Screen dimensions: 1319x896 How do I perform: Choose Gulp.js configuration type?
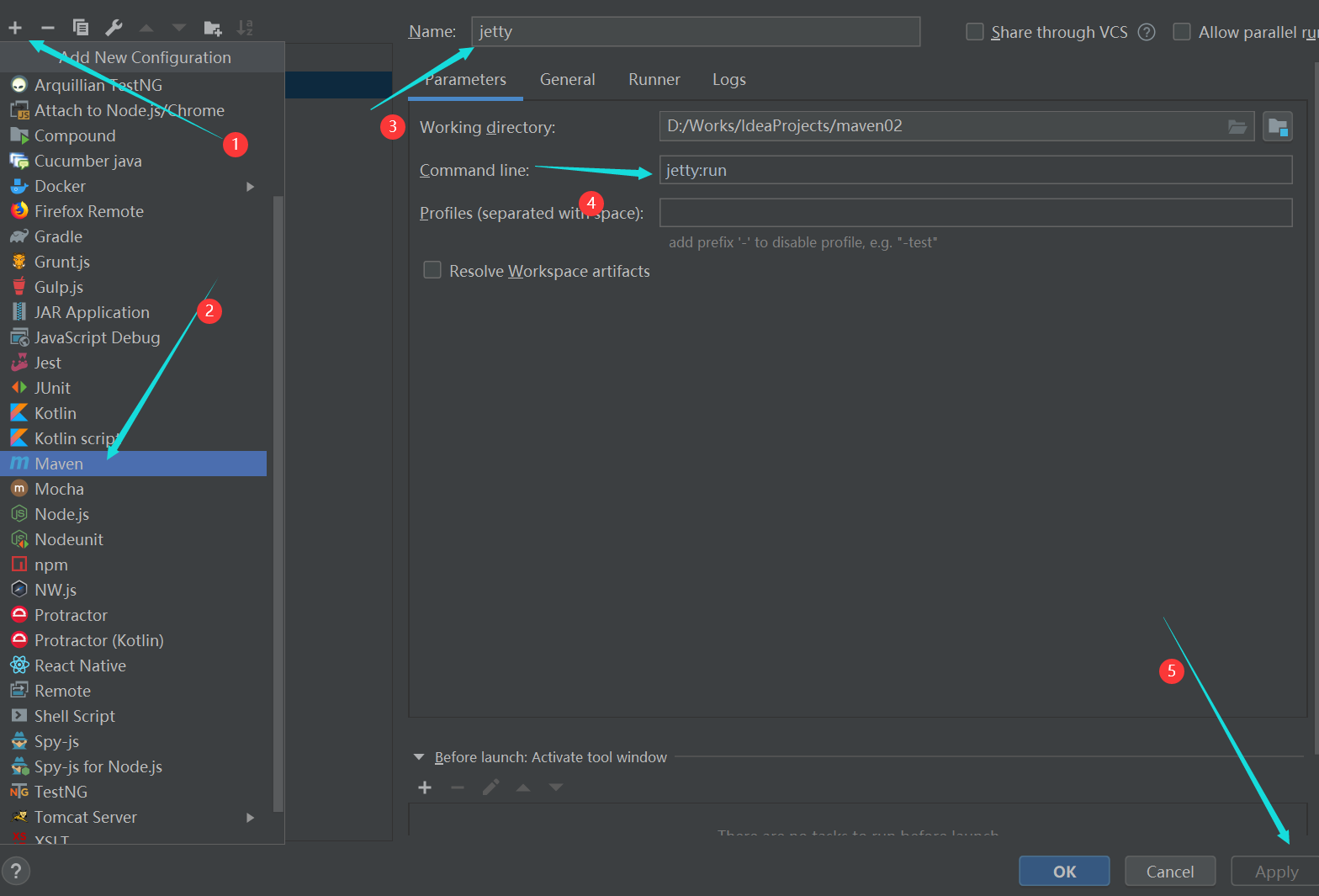(135, 287)
